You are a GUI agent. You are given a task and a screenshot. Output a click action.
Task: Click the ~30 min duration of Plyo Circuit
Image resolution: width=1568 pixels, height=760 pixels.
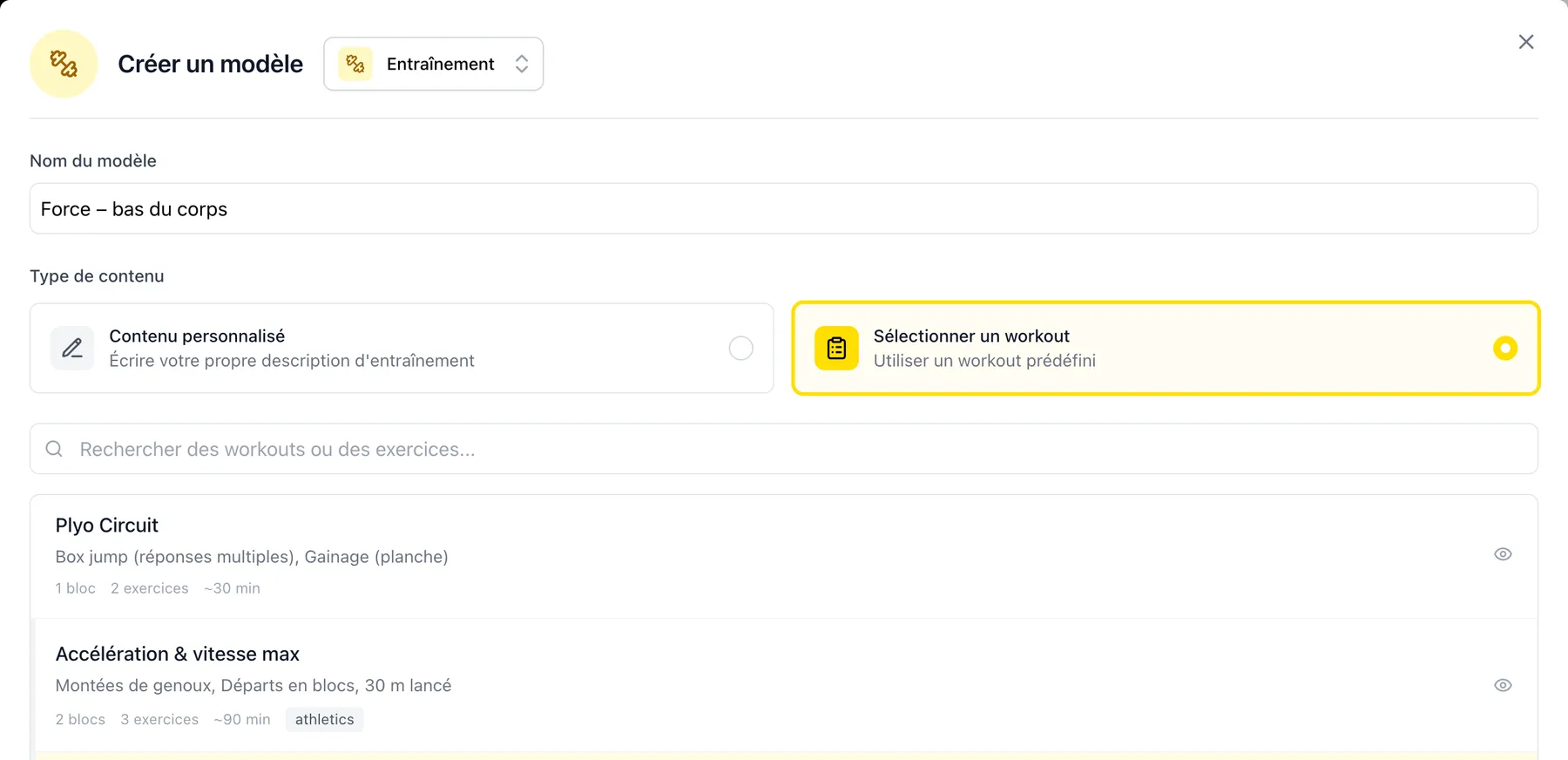point(232,588)
